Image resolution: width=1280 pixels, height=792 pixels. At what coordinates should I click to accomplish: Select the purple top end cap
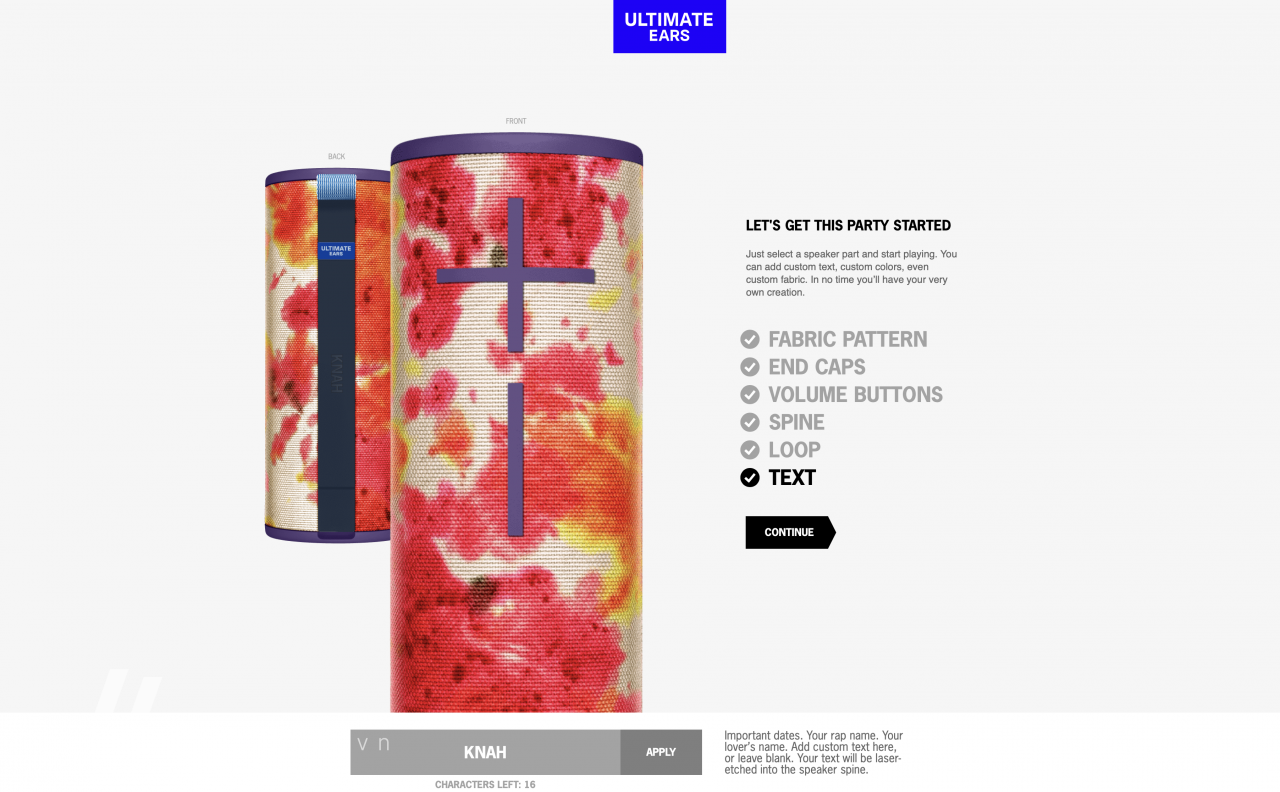(516, 151)
